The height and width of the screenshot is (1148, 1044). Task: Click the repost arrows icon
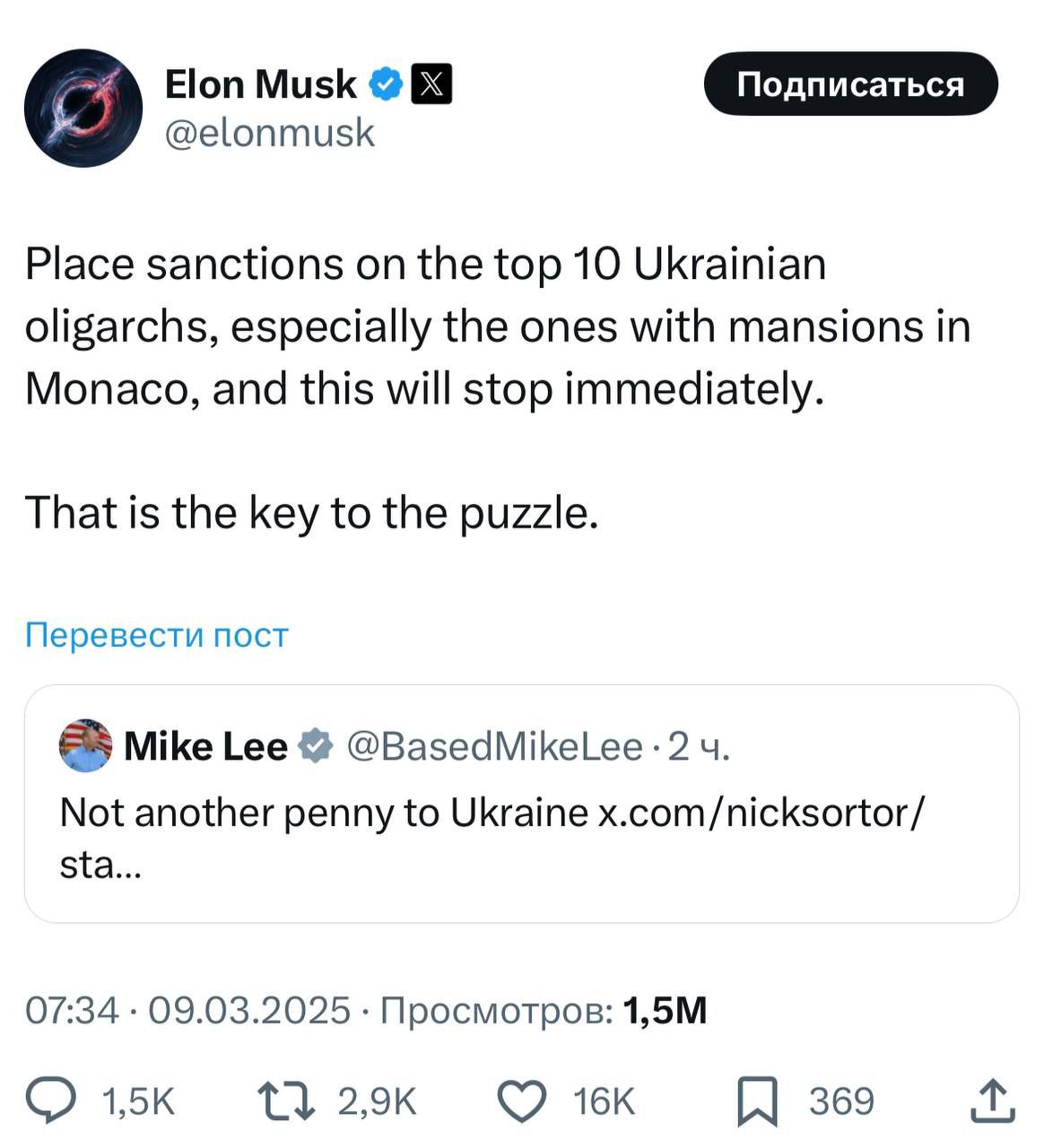[286, 1101]
